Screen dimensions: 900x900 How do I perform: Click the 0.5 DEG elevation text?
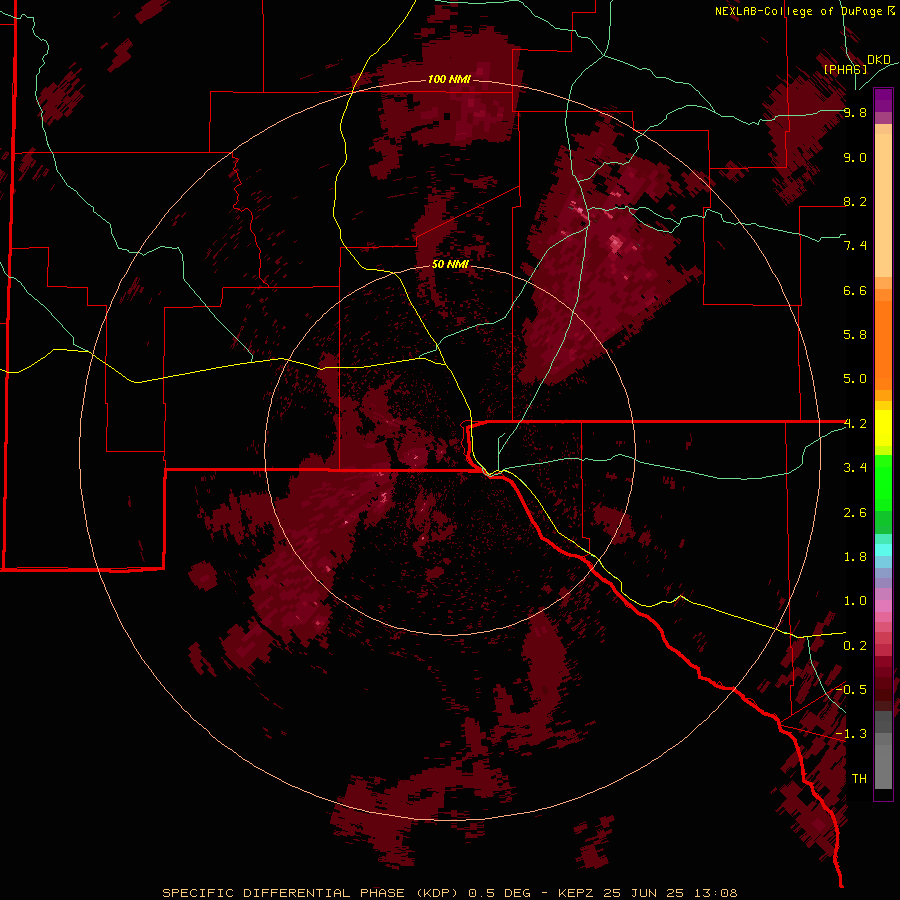499,893
